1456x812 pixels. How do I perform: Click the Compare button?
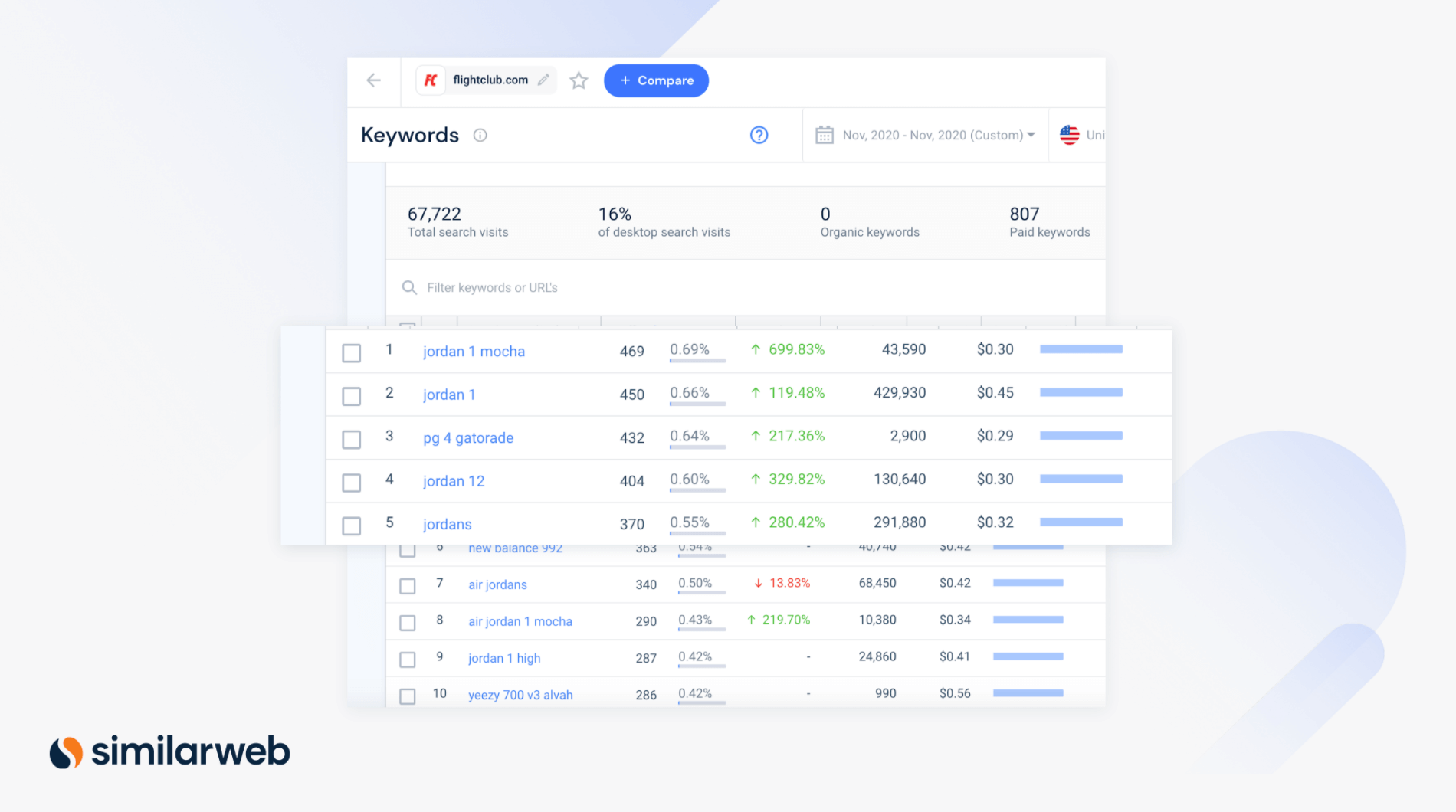(656, 80)
